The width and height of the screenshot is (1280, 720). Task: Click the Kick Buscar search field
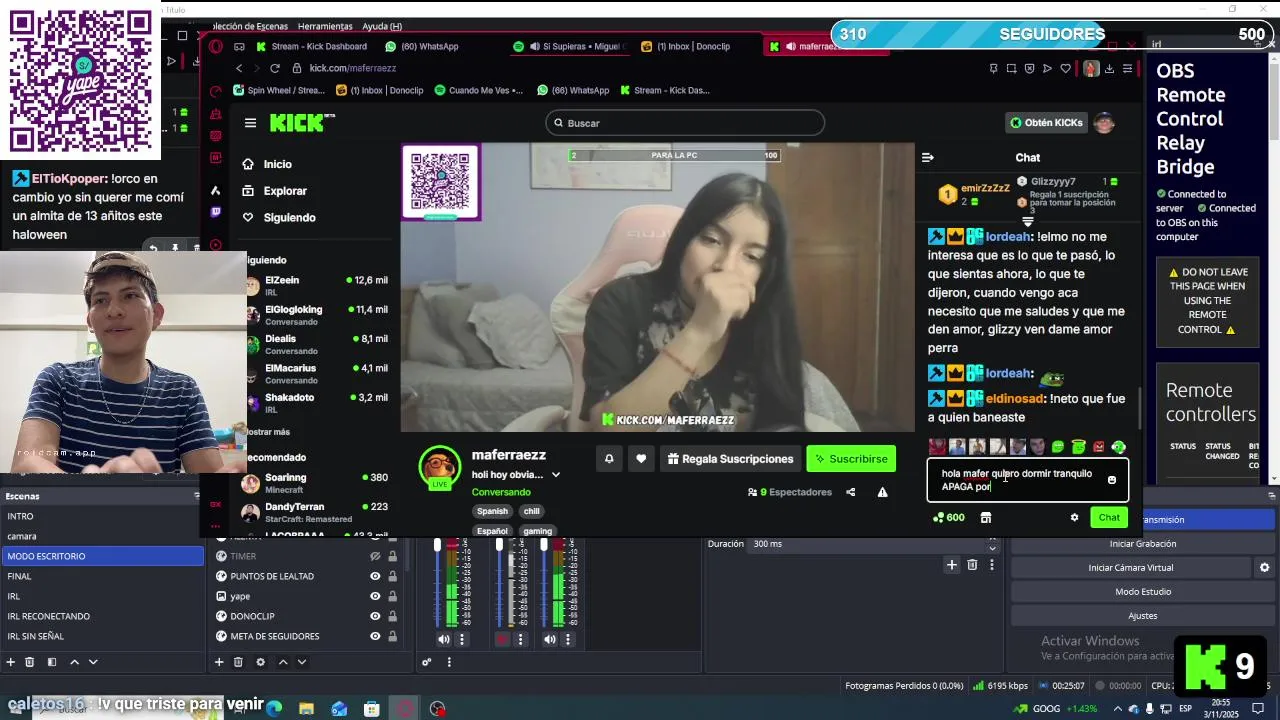685,123
